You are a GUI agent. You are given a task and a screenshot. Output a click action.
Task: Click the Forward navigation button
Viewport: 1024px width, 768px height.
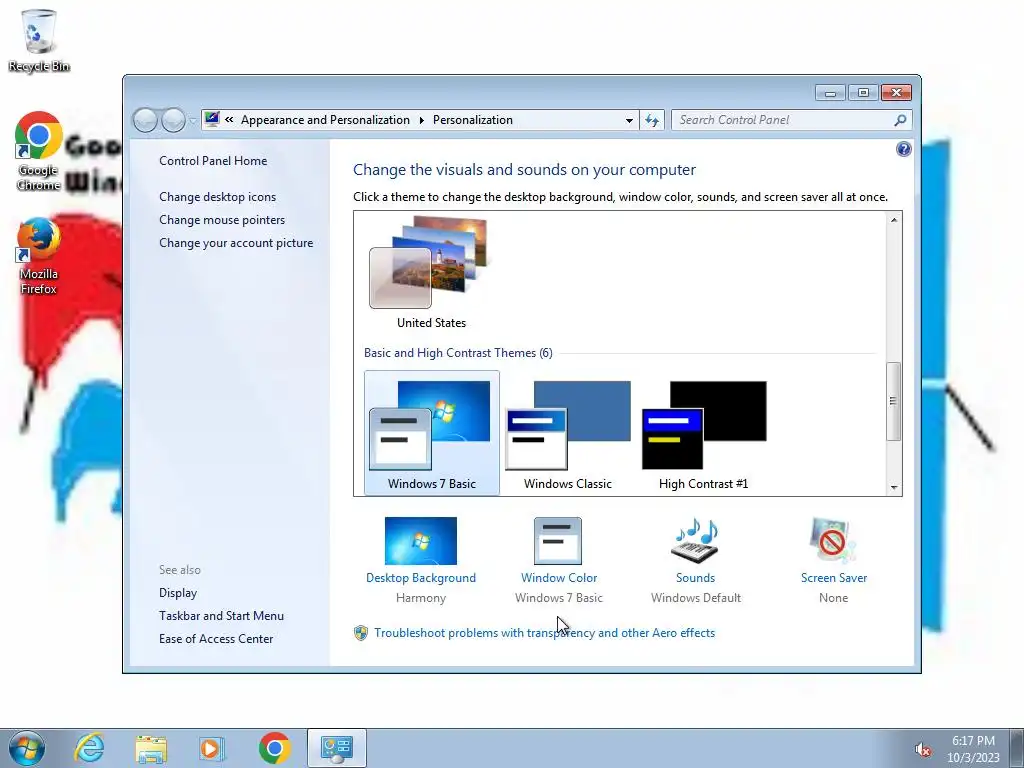173,120
